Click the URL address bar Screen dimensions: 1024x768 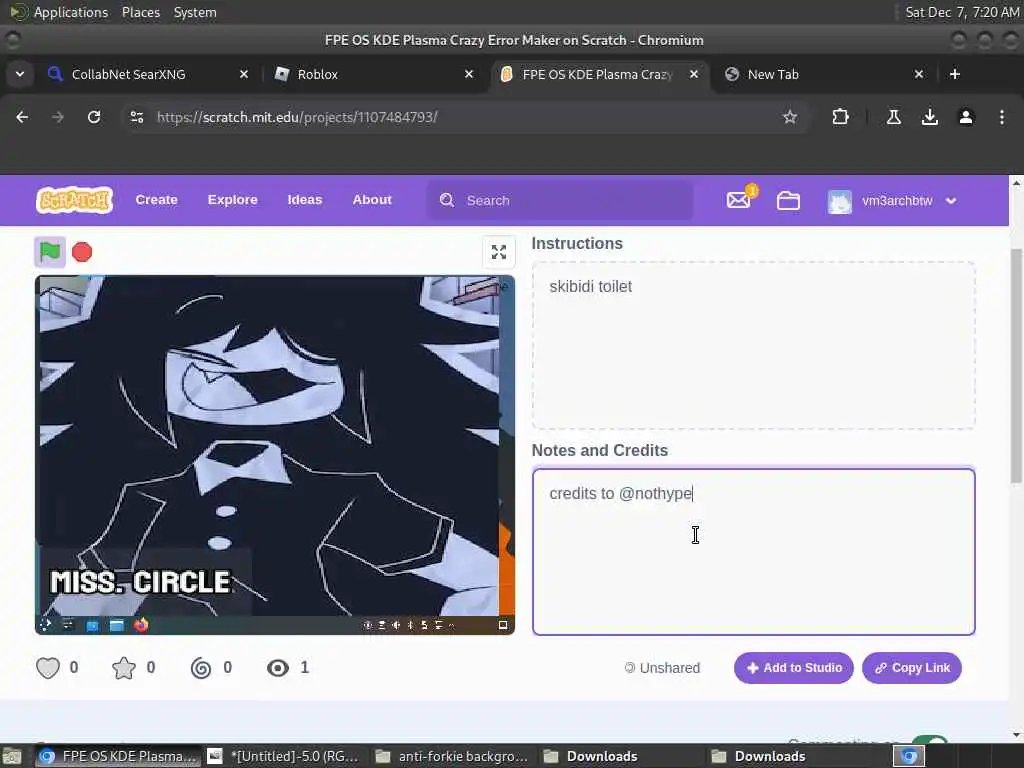tap(464, 118)
